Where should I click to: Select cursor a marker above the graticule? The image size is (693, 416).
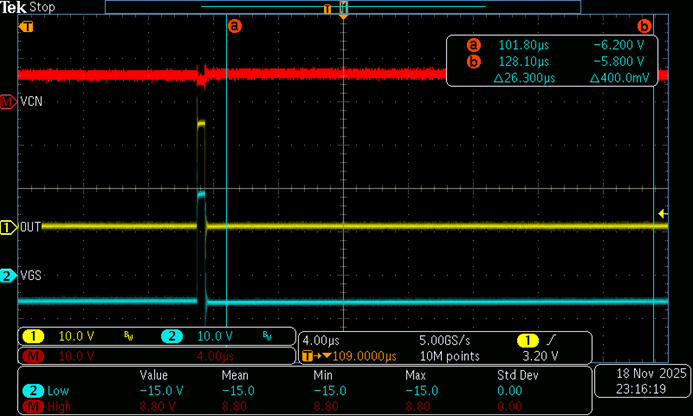(235, 26)
